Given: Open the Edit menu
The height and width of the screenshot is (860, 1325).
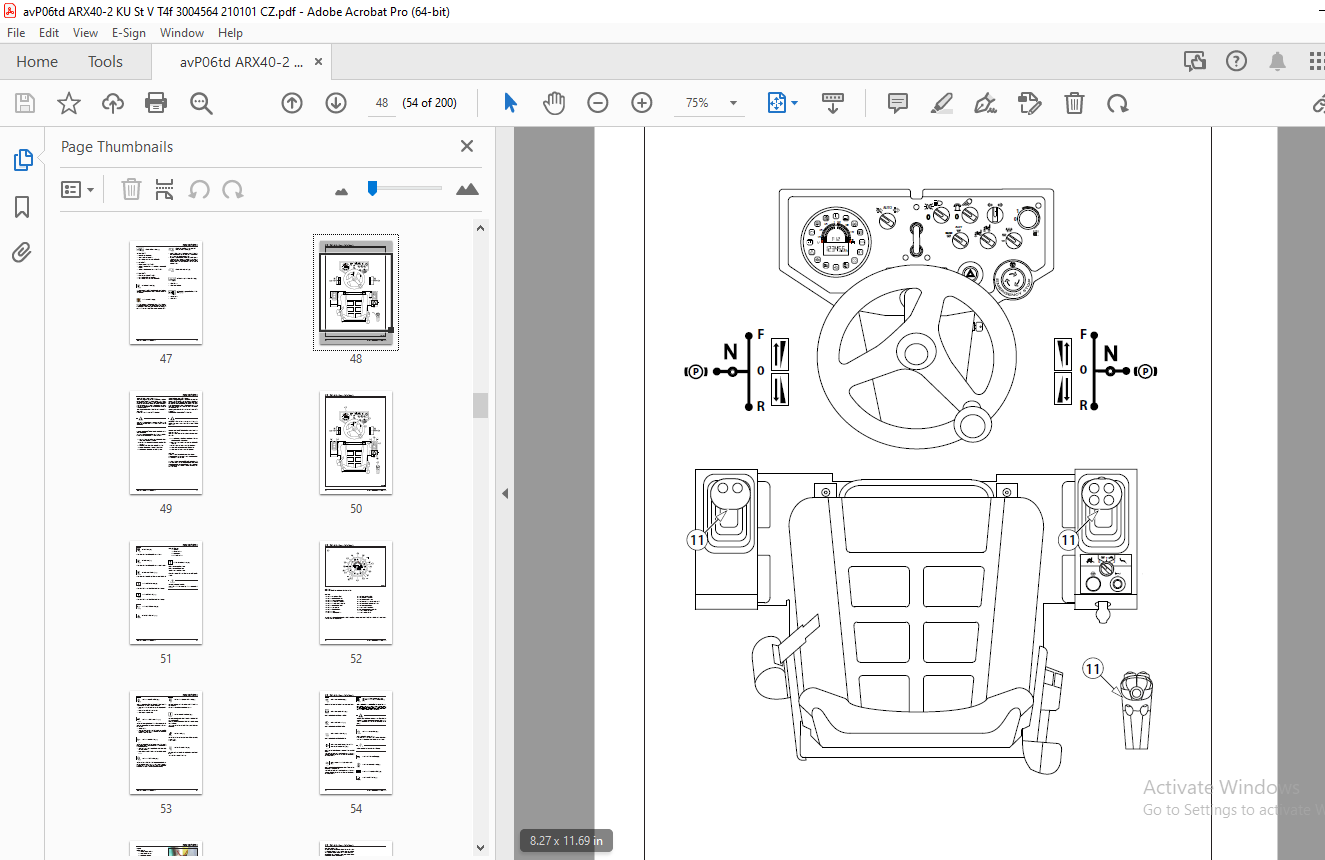Looking at the screenshot, I should click(x=49, y=33).
